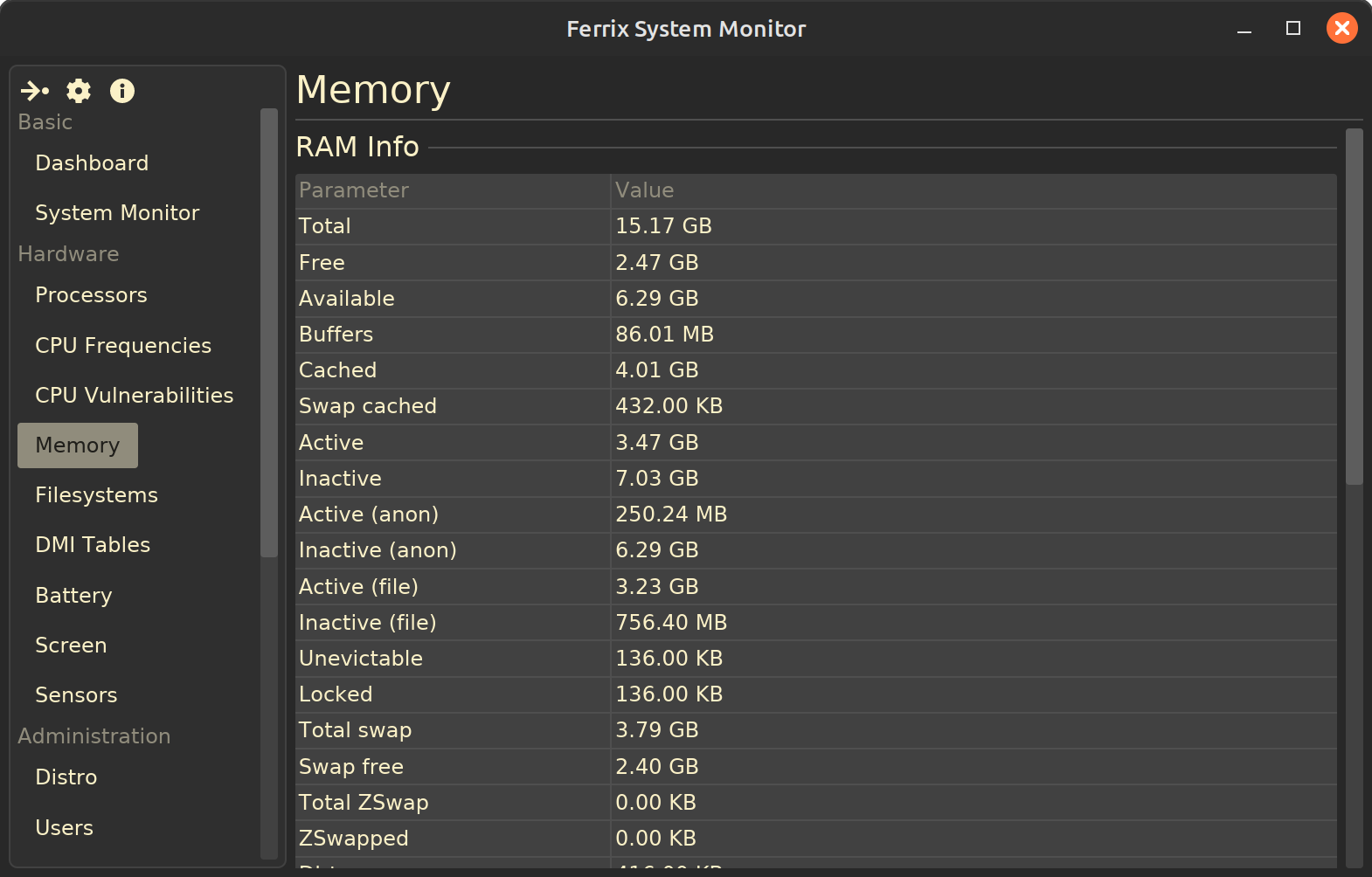Go to the Users page

[64, 828]
